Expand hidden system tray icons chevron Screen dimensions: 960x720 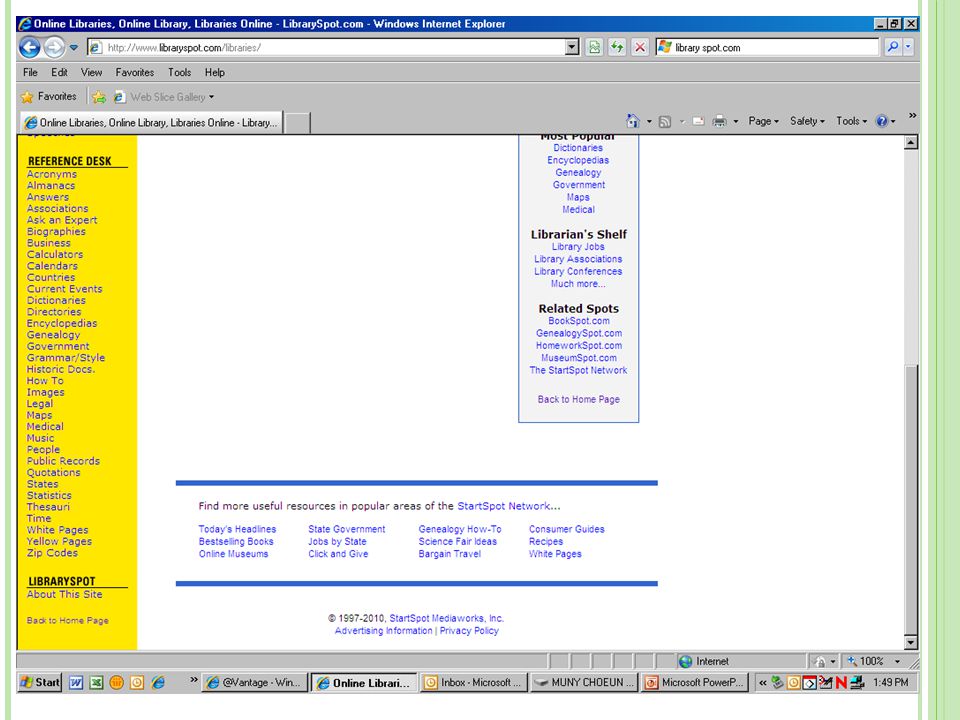tap(763, 683)
